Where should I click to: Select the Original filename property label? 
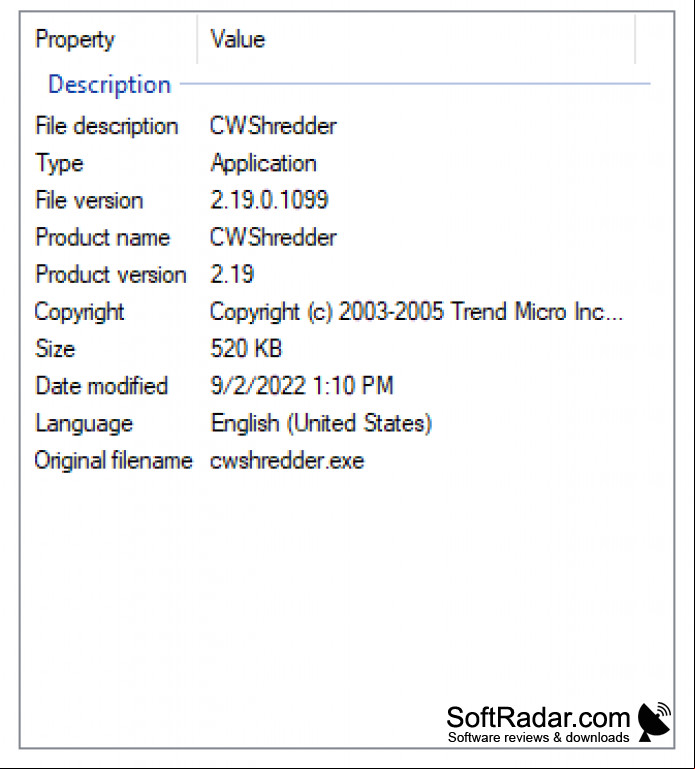tap(114, 461)
